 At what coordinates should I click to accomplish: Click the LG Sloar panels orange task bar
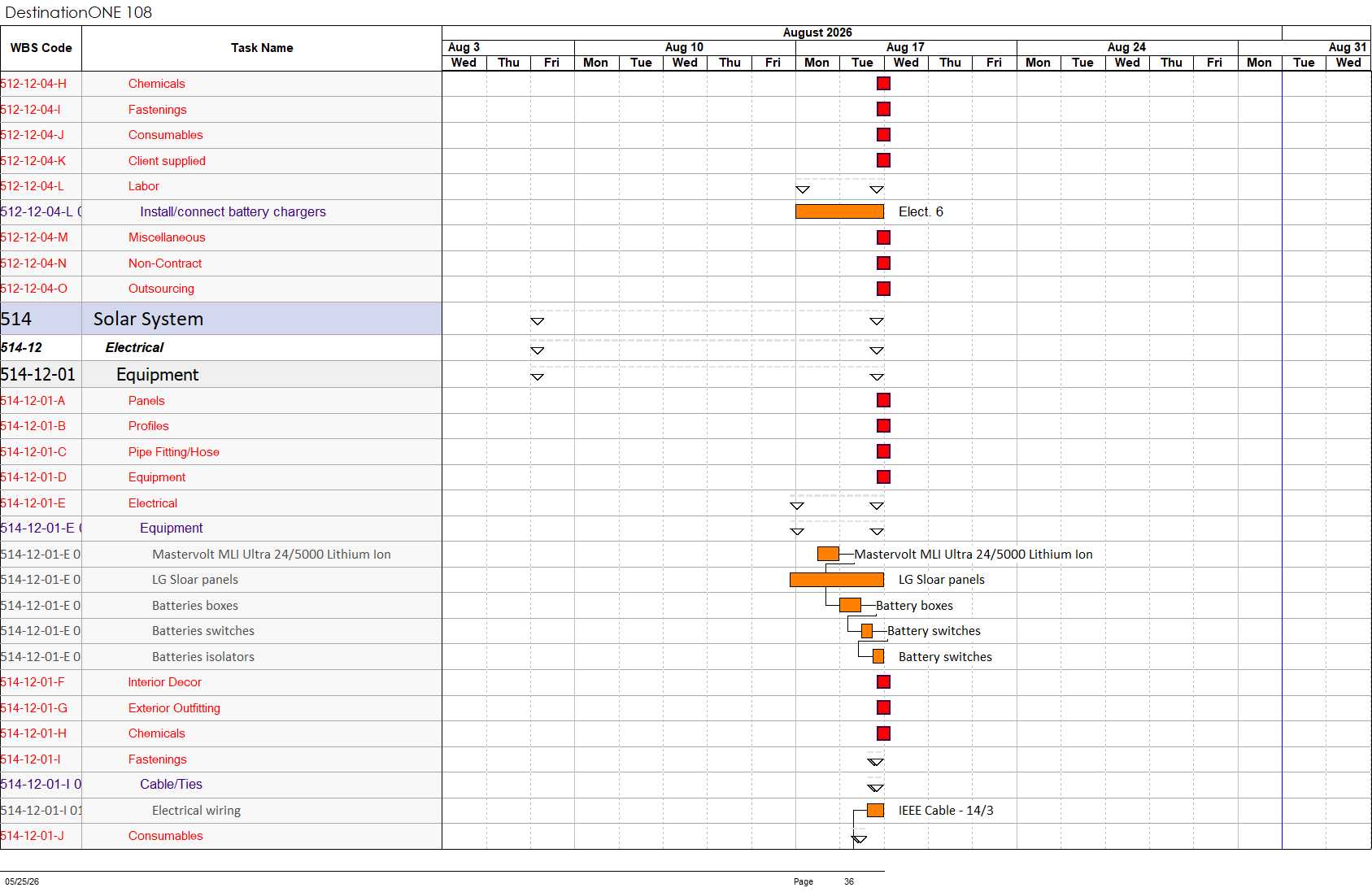[837, 580]
